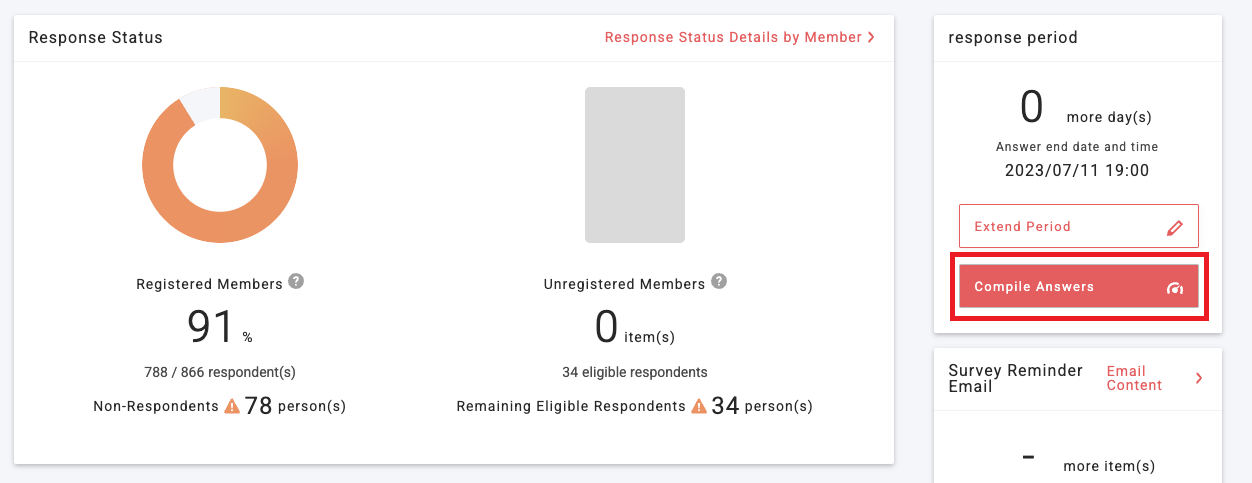This screenshot has width=1252, height=483.
Task: Click warning icon beside Remaining Eligible Respondents
Action: coord(698,406)
